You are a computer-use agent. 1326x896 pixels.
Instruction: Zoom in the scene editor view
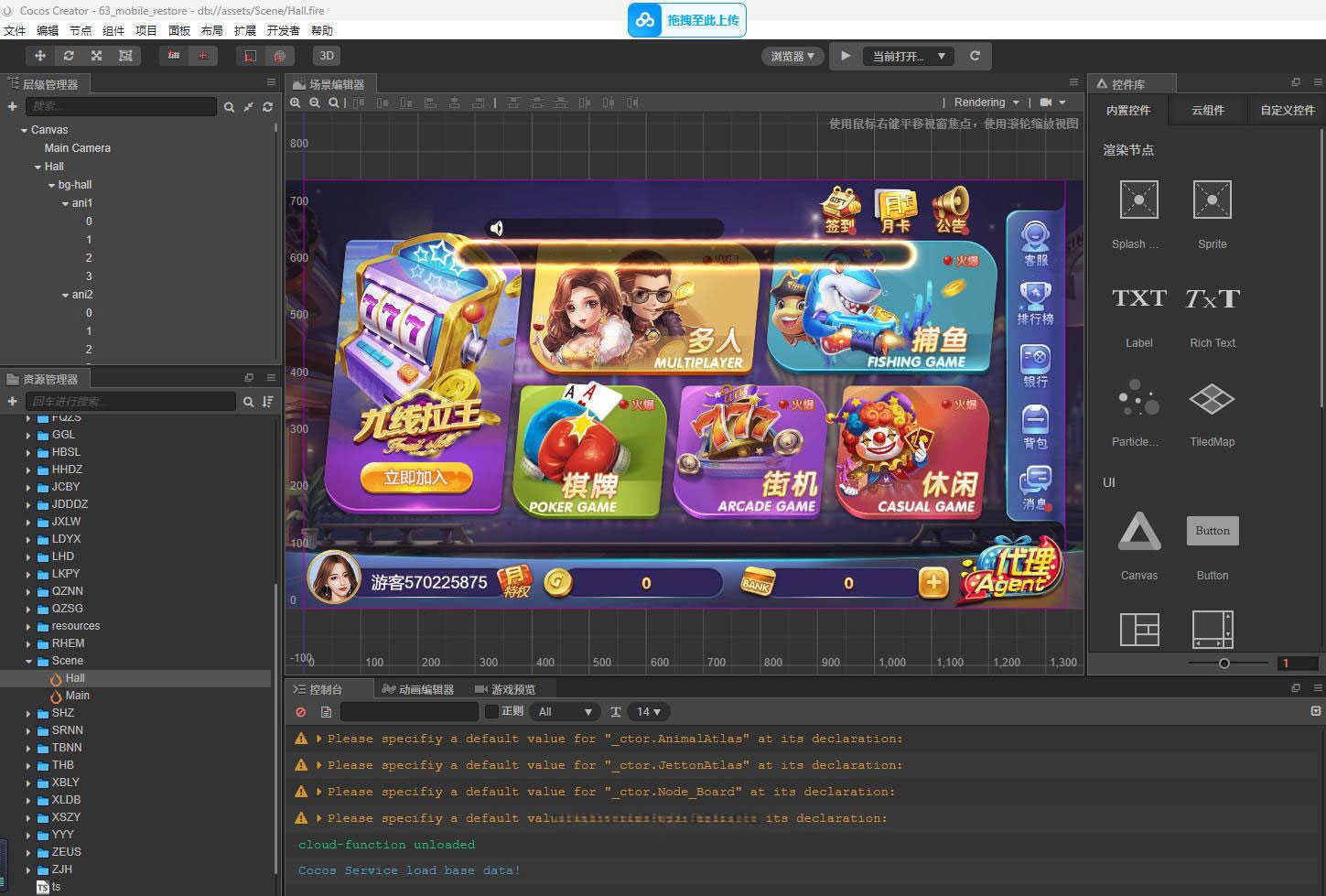tap(296, 103)
